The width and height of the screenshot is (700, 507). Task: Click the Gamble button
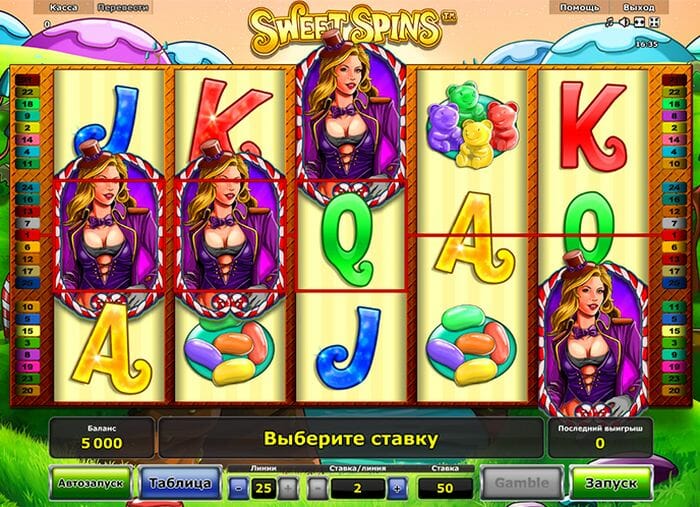tap(522, 483)
